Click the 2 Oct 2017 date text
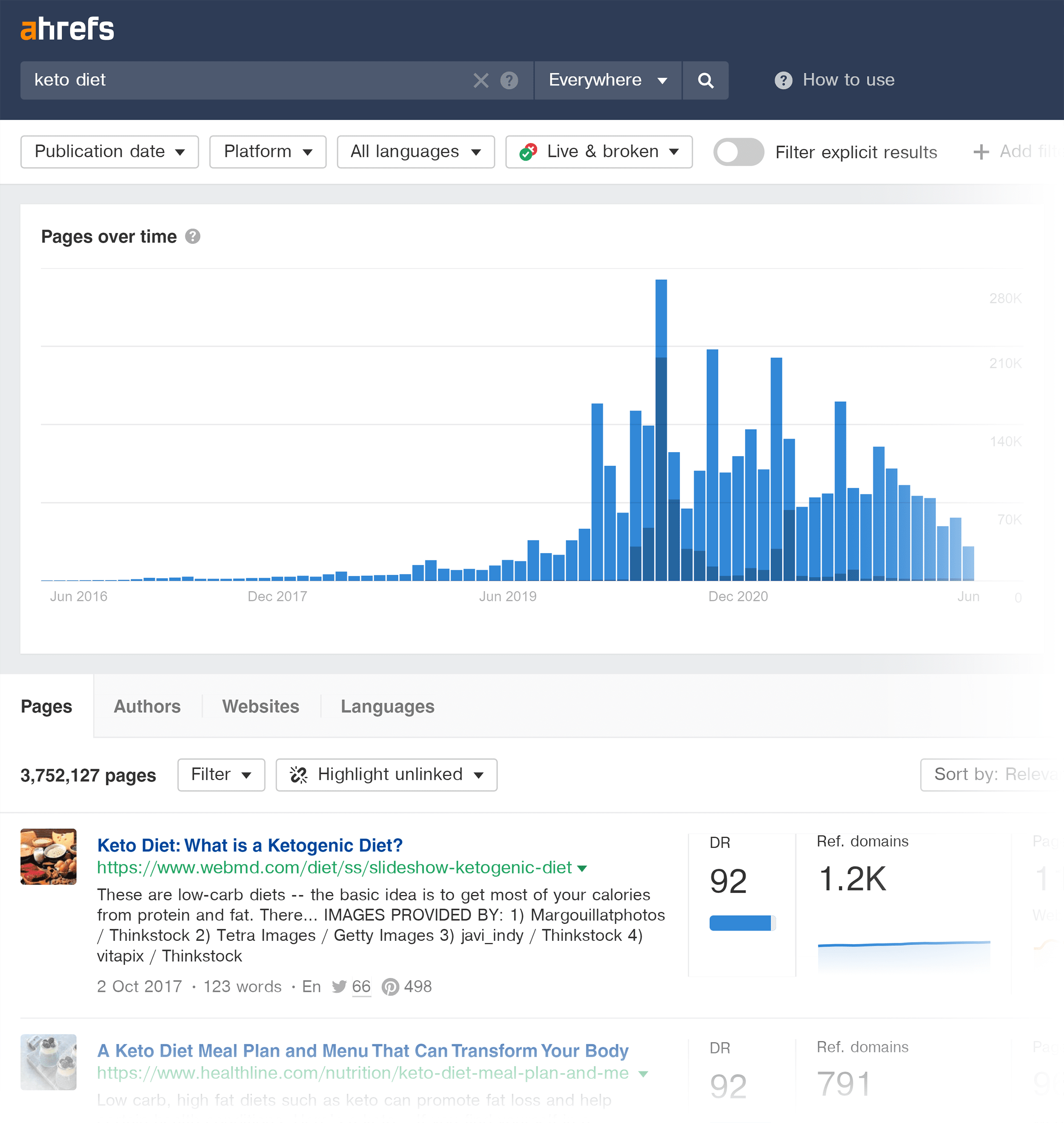This screenshot has width=1064, height=1123. click(x=140, y=987)
